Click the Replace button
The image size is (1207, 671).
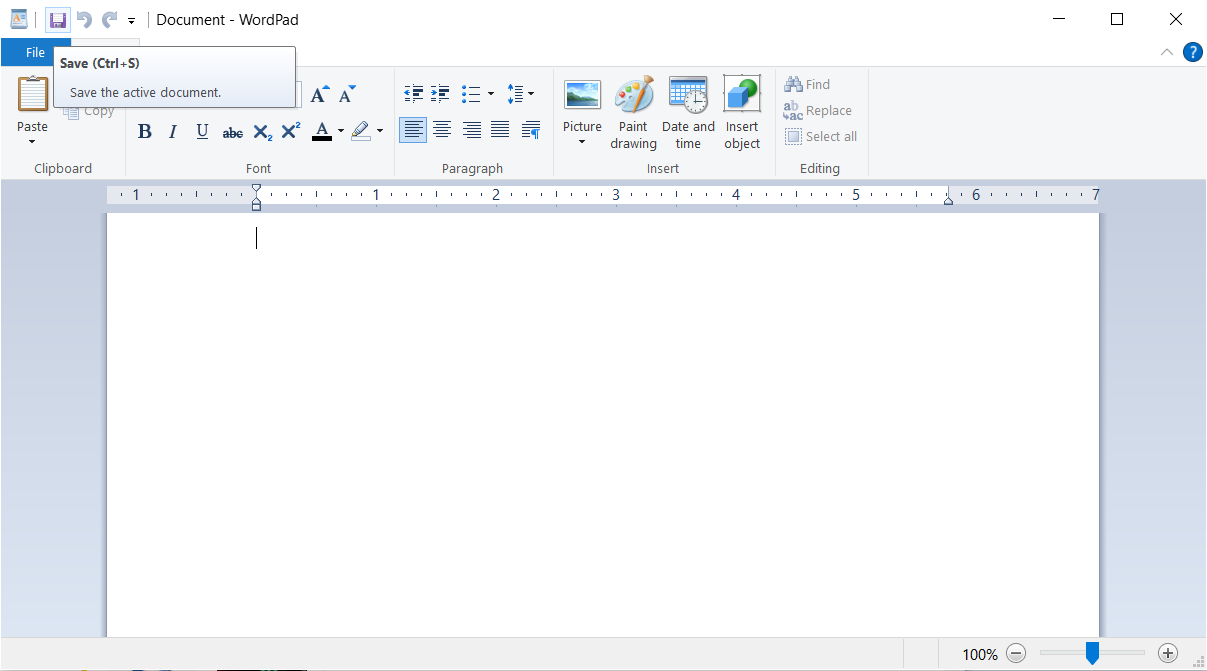point(818,111)
